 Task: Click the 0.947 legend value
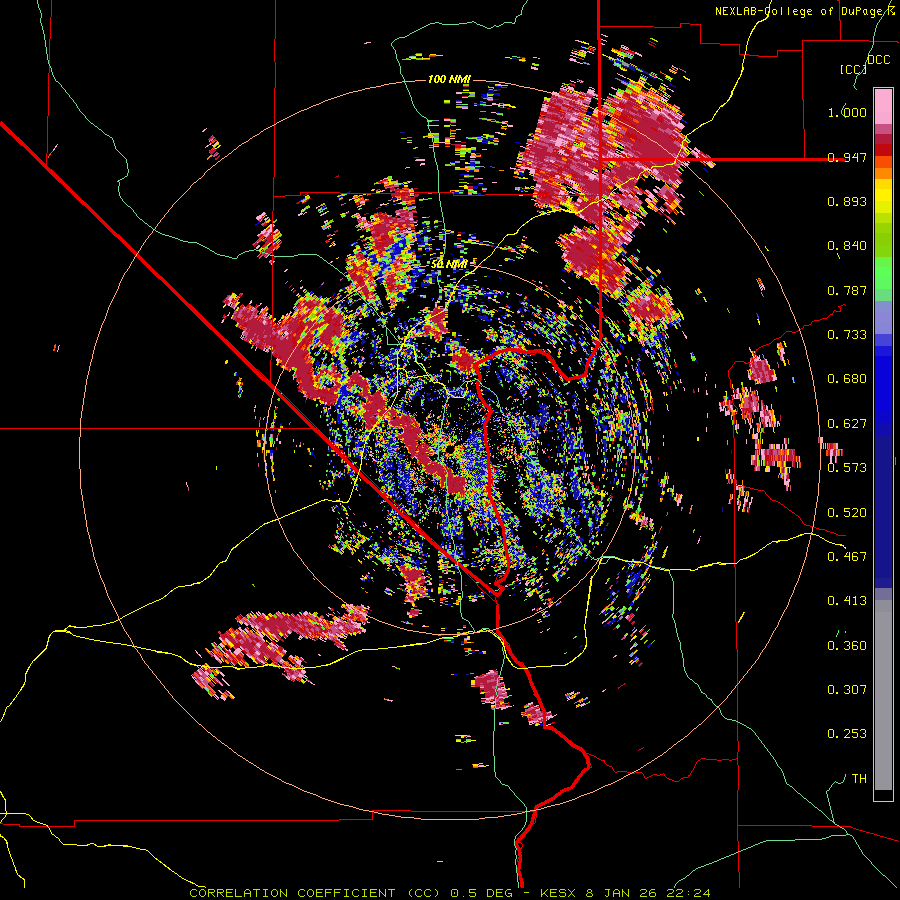[x=847, y=157]
